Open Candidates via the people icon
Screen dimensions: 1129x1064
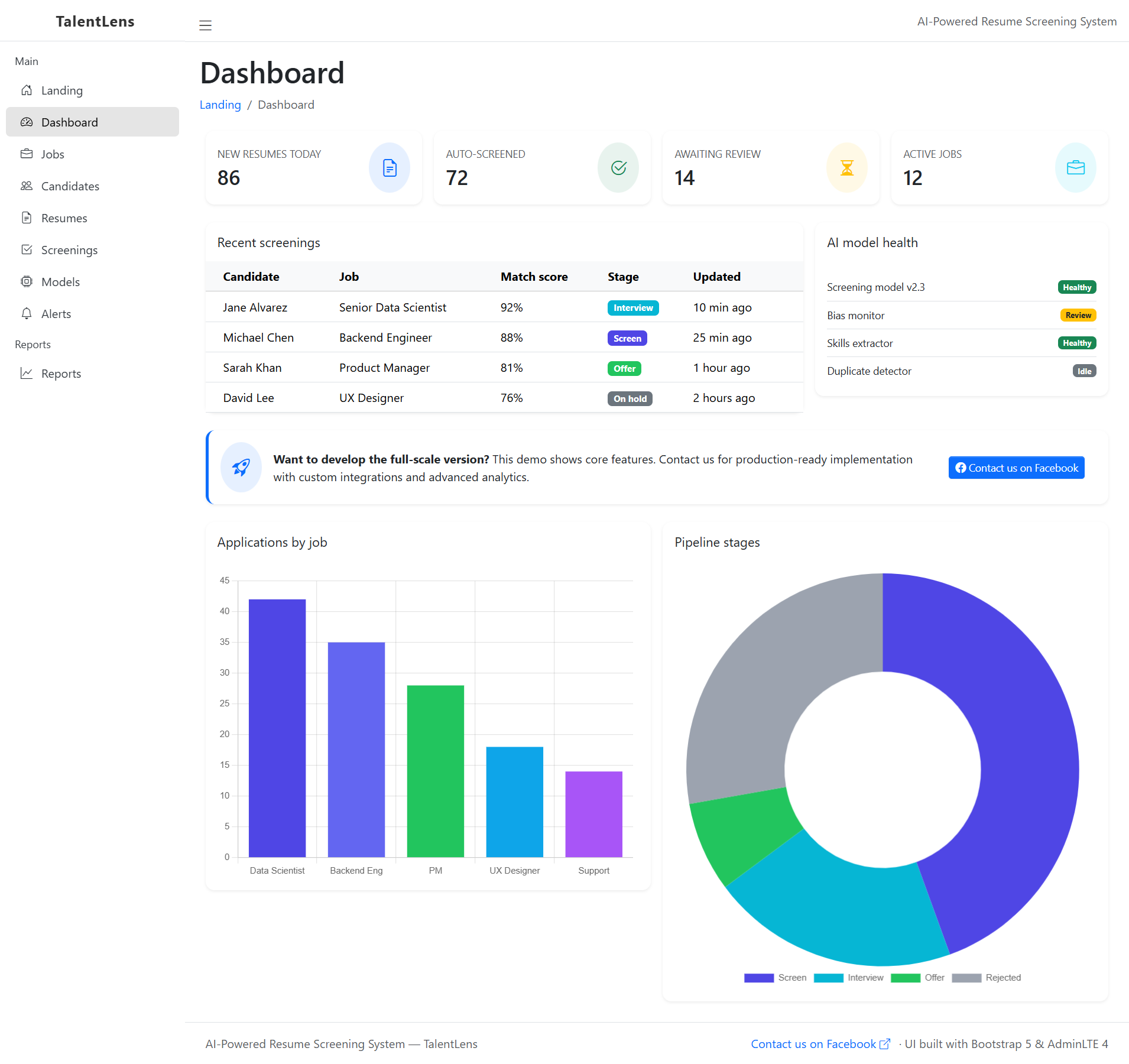[x=27, y=186]
